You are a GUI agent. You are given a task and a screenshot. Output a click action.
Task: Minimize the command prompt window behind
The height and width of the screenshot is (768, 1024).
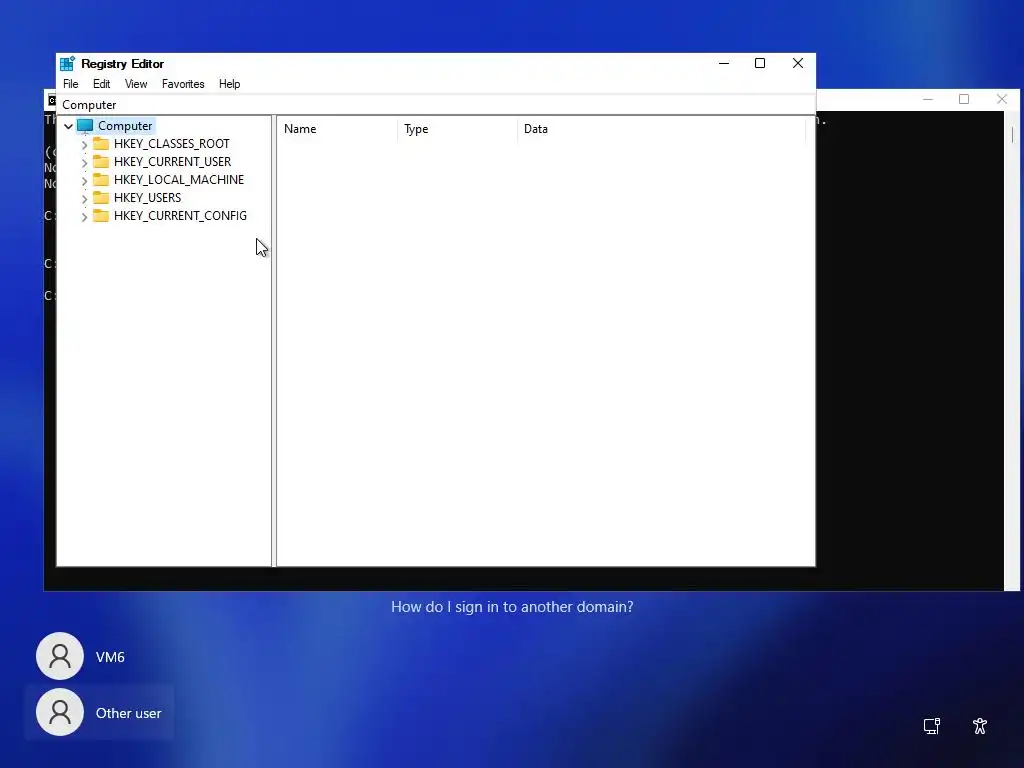point(928,99)
